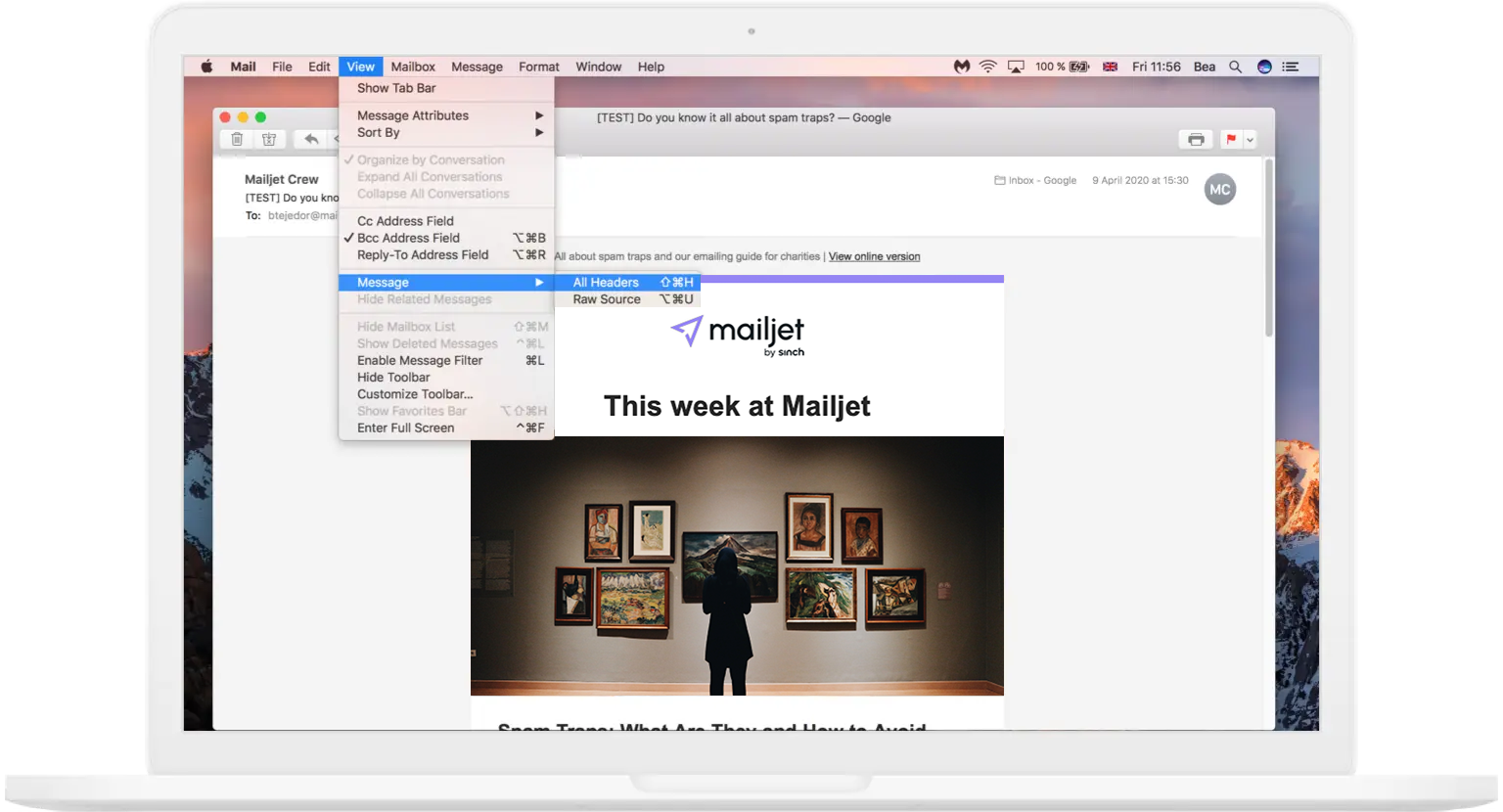
Task: Choose All Headers from submenu
Action: pyautogui.click(x=627, y=282)
